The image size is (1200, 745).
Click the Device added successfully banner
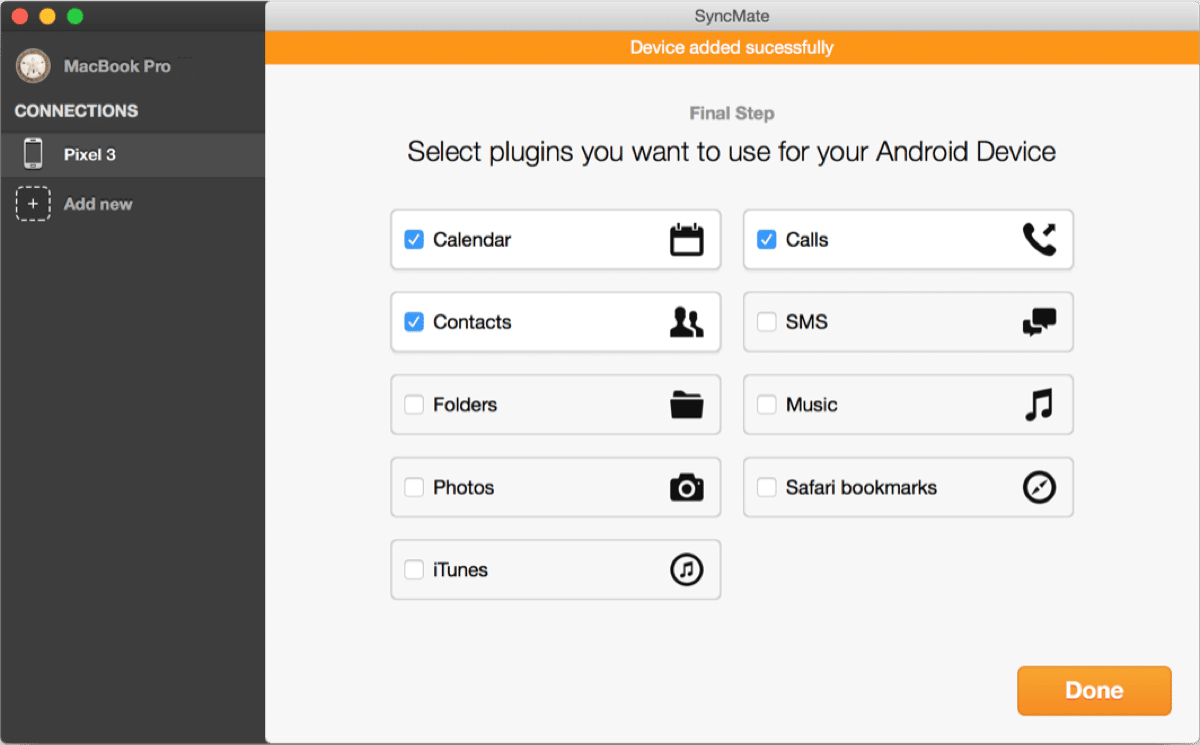click(732, 48)
